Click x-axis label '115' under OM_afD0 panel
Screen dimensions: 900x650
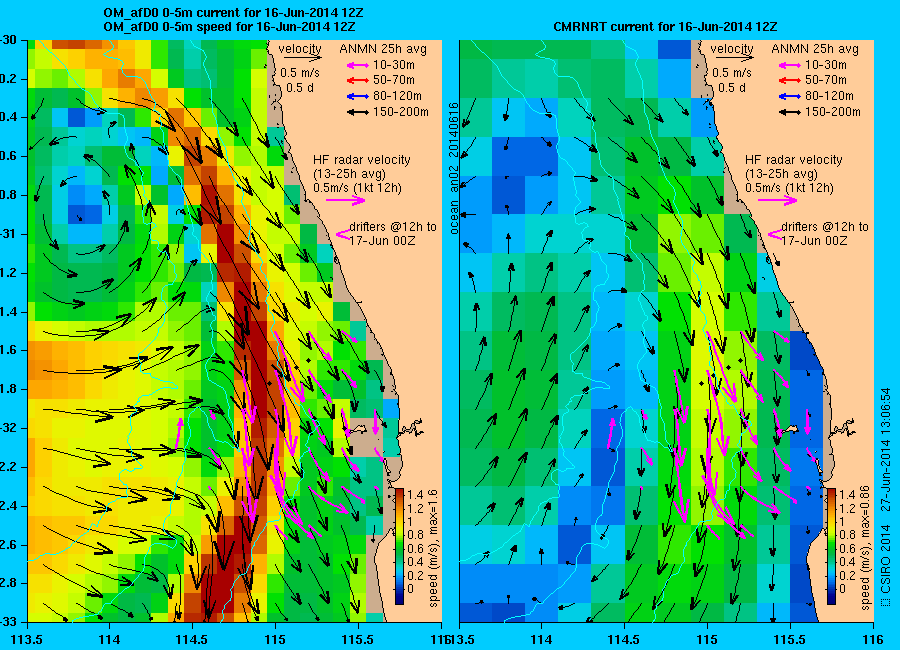point(276,640)
